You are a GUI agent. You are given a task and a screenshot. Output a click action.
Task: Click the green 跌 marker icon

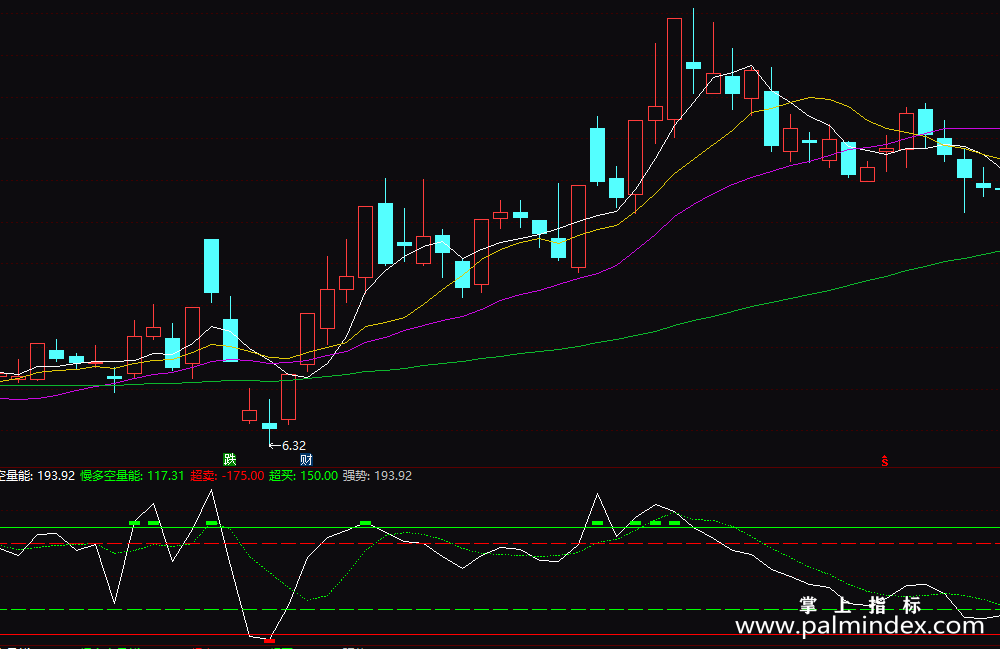(230, 459)
